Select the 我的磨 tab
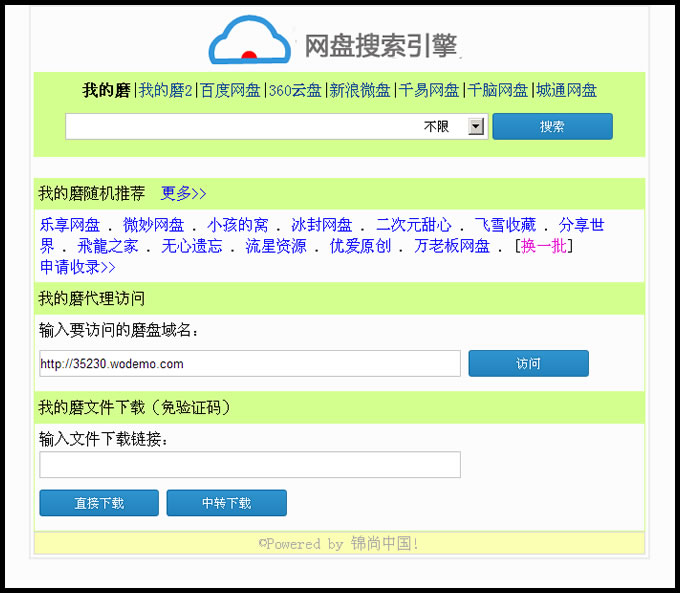680x593 pixels. click(106, 91)
